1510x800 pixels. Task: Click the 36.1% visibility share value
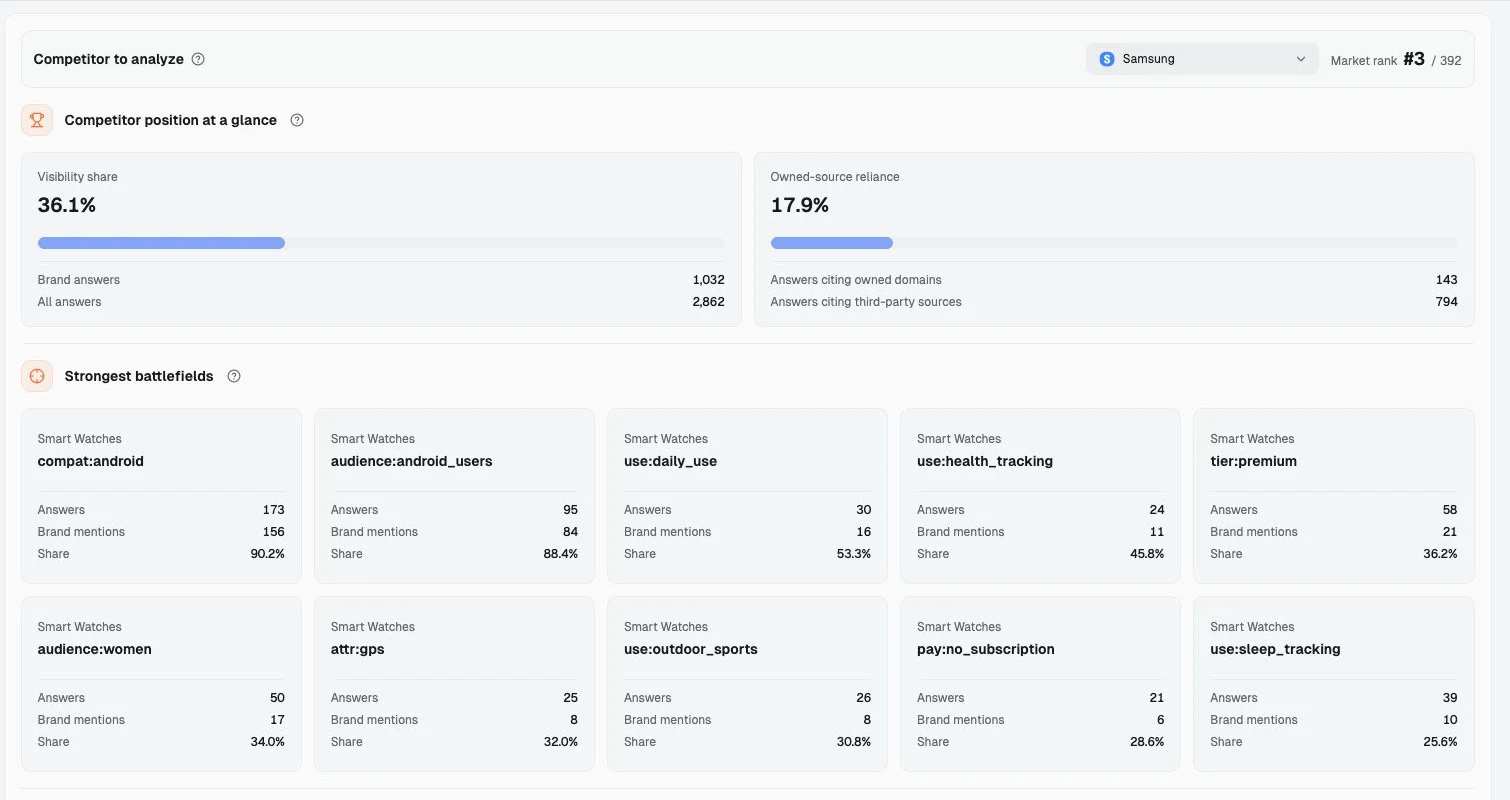point(67,205)
